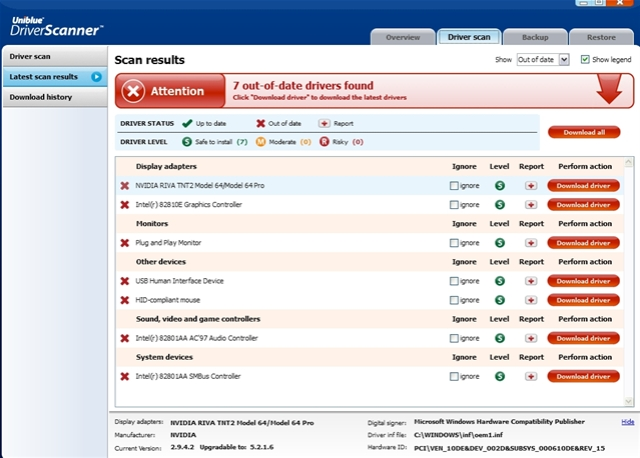Switch to the Driver scan tab

pyautogui.click(x=469, y=37)
